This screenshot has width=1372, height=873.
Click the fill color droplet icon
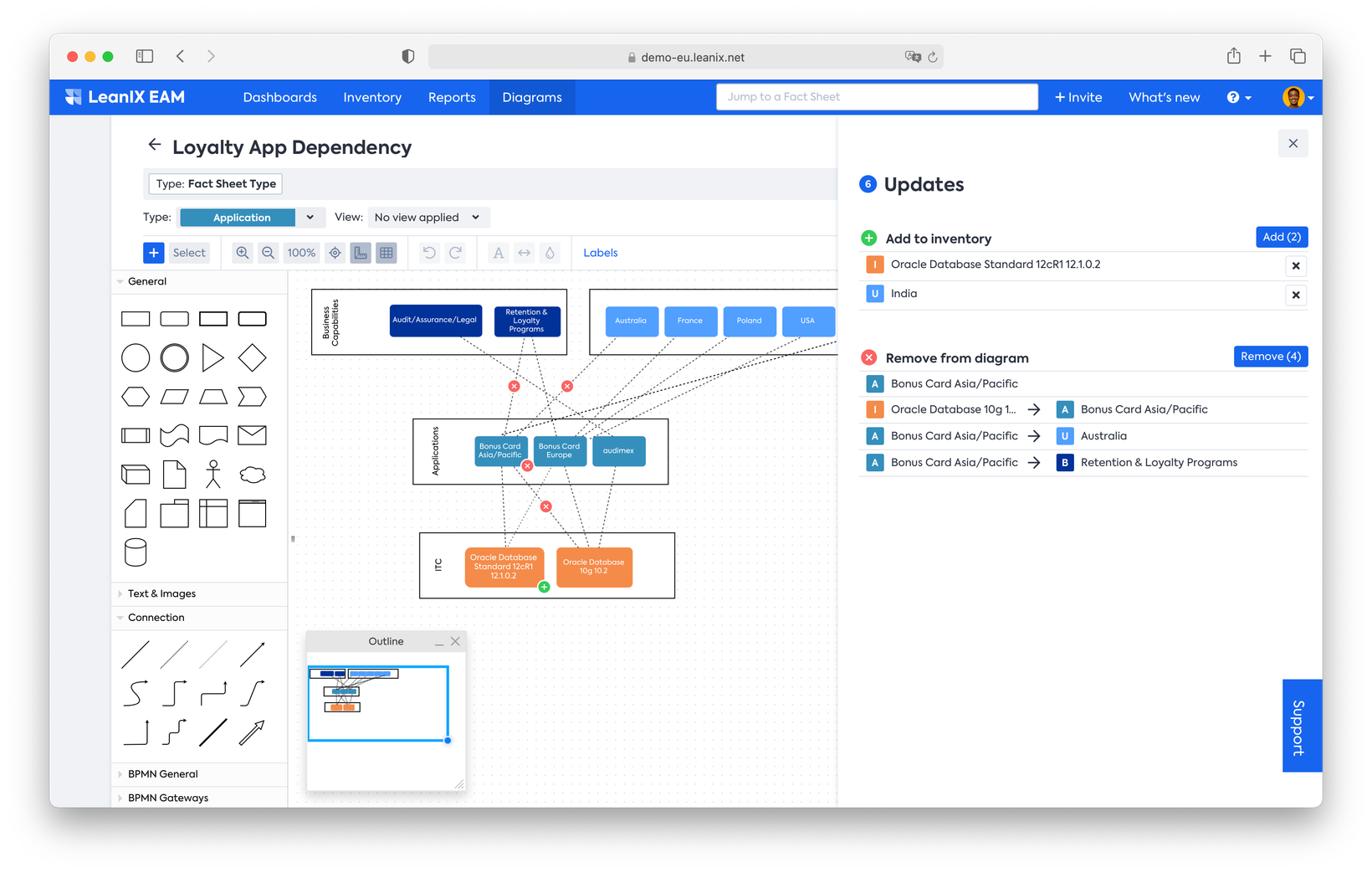pyautogui.click(x=550, y=253)
